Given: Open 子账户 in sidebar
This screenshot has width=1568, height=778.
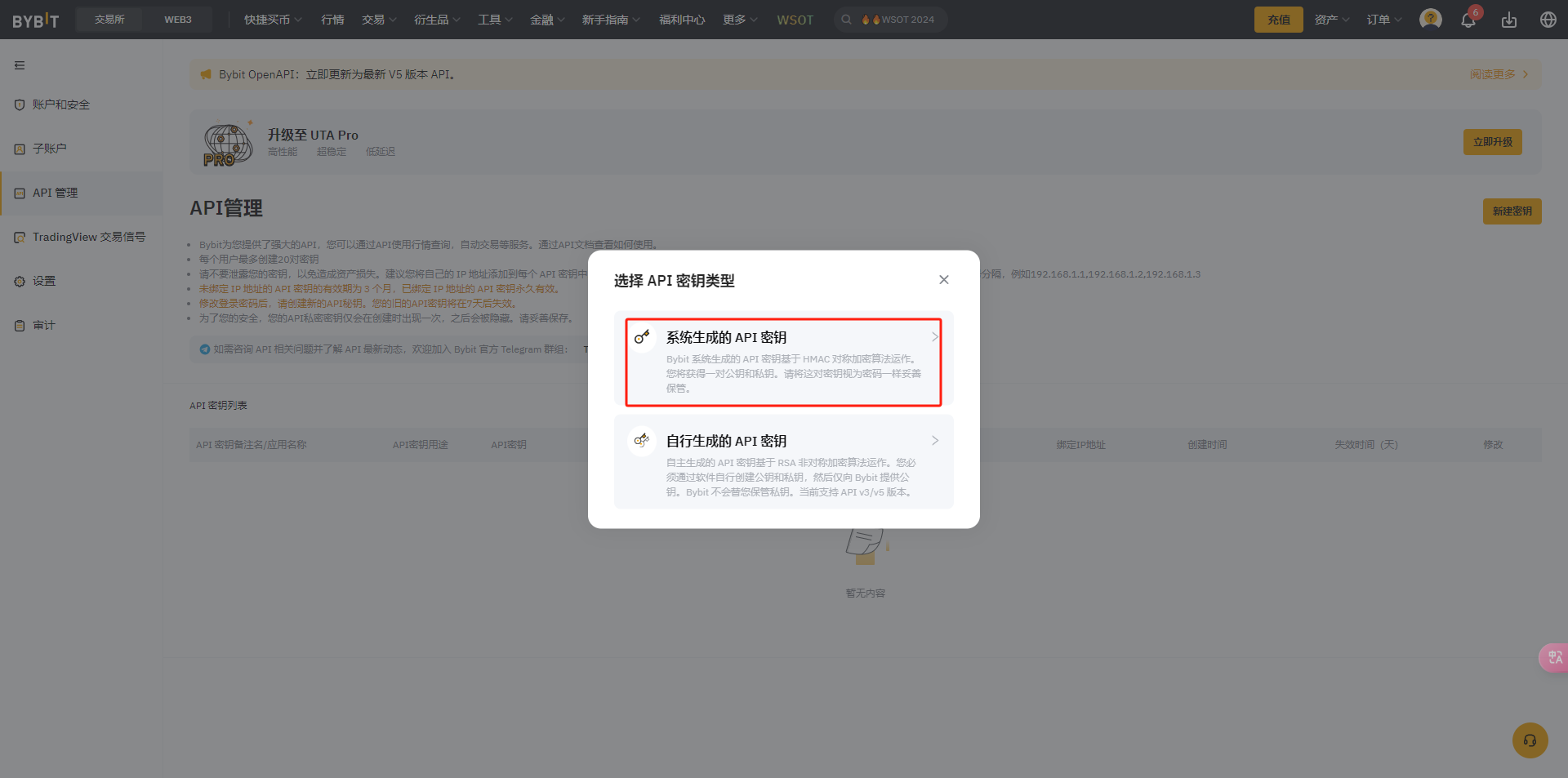Looking at the screenshot, I should coord(82,149).
